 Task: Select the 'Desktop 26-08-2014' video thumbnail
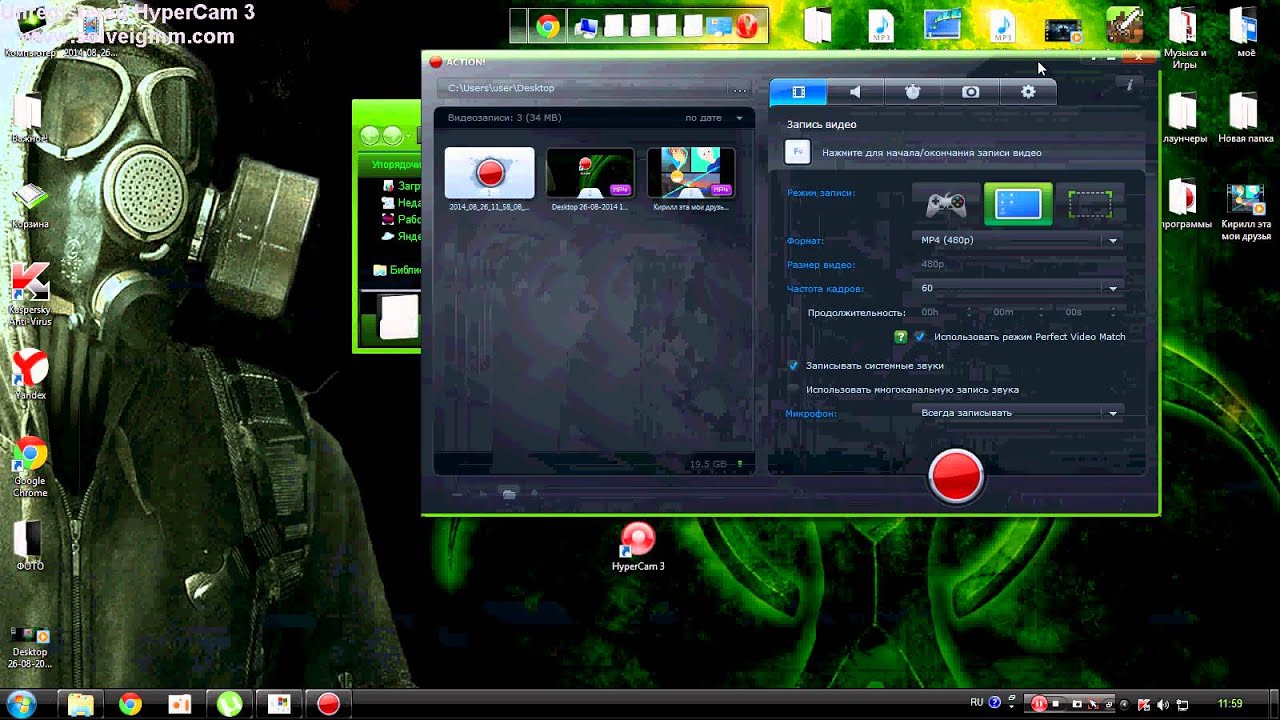pyautogui.click(x=590, y=173)
